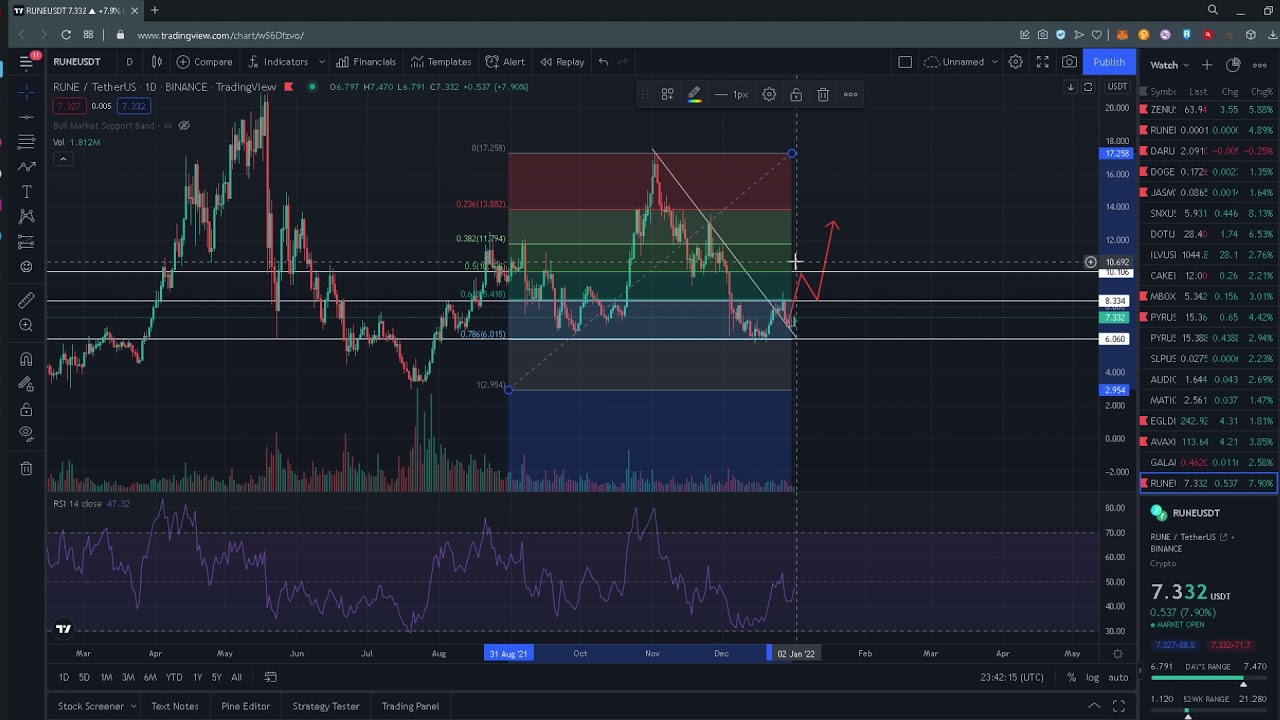The width and height of the screenshot is (1280, 720).
Task: Set the 1Y time range
Action: click(197, 677)
